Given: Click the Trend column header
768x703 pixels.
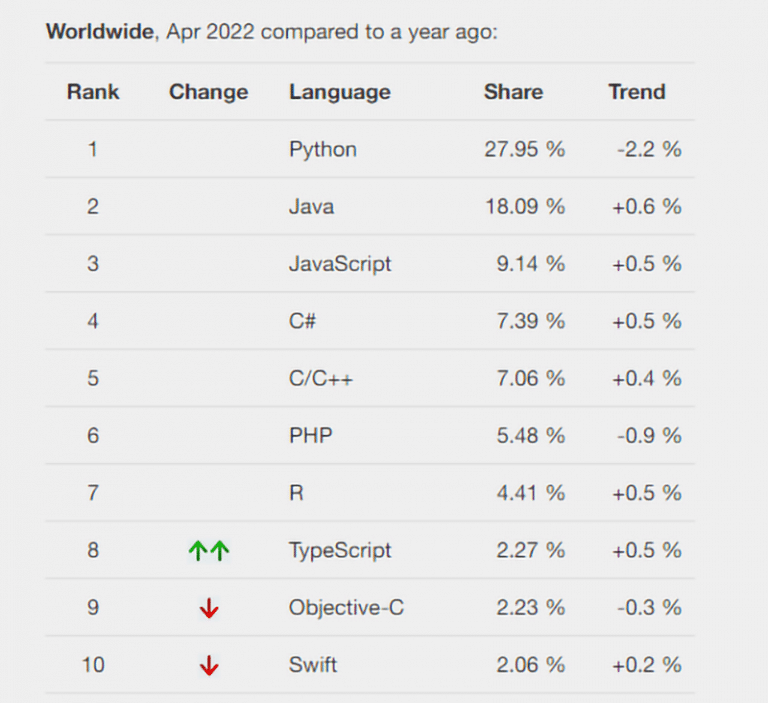Looking at the screenshot, I should [637, 92].
